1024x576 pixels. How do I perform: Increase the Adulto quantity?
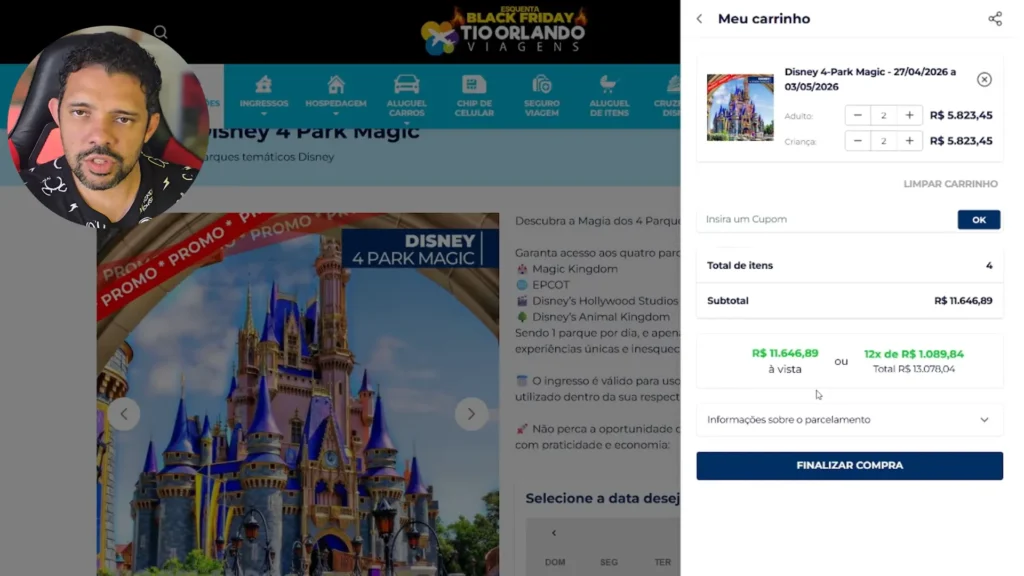pos(909,116)
